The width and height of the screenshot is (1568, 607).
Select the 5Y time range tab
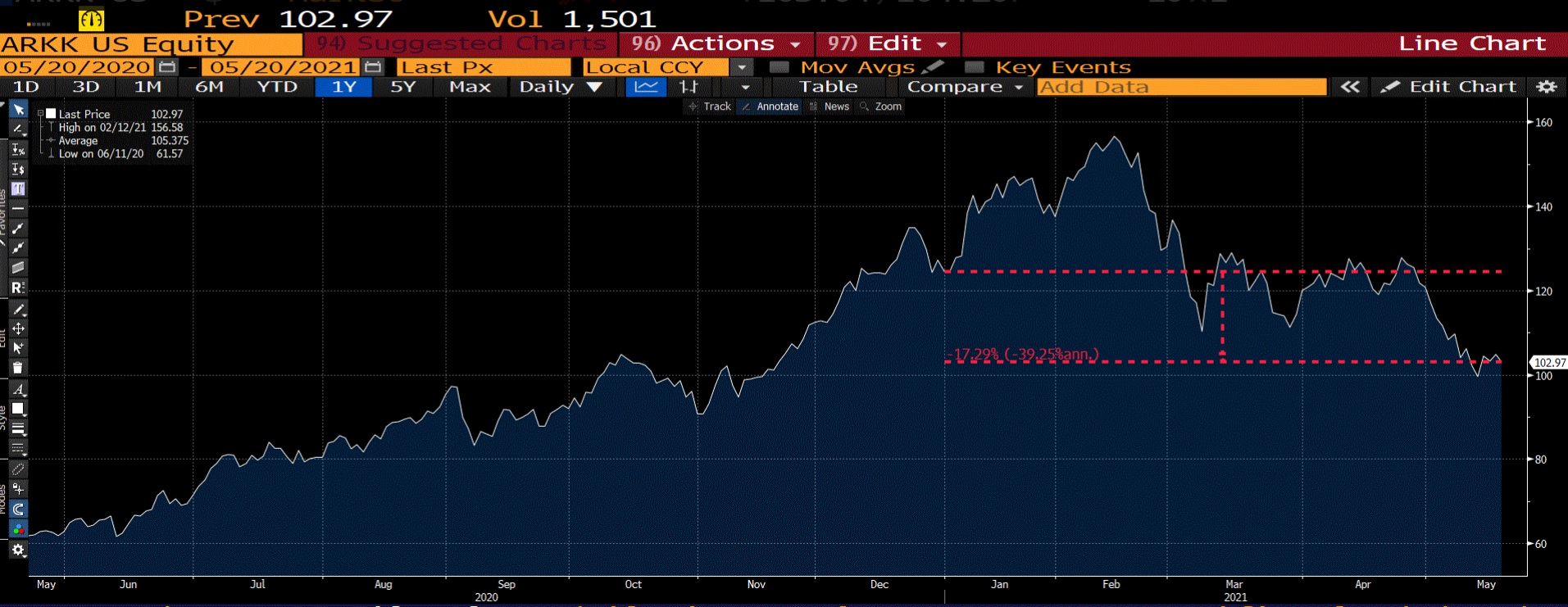402,87
